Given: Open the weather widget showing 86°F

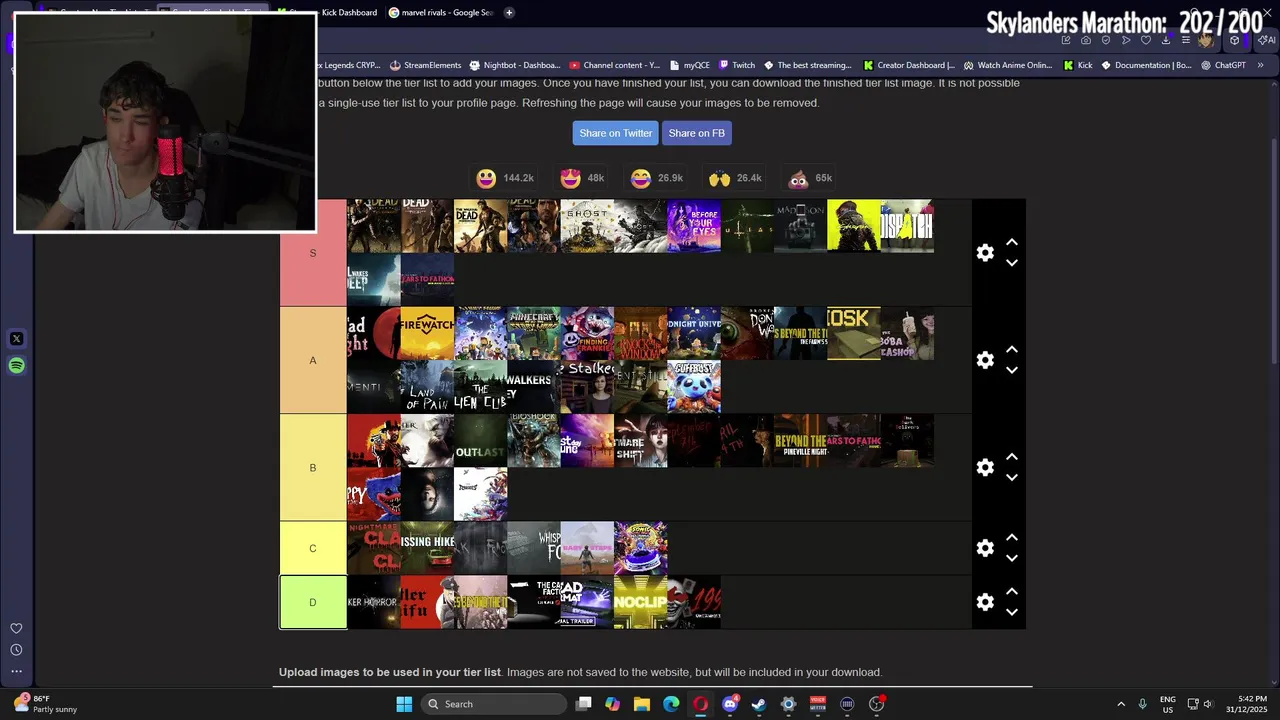Looking at the screenshot, I should pyautogui.click(x=45, y=704).
